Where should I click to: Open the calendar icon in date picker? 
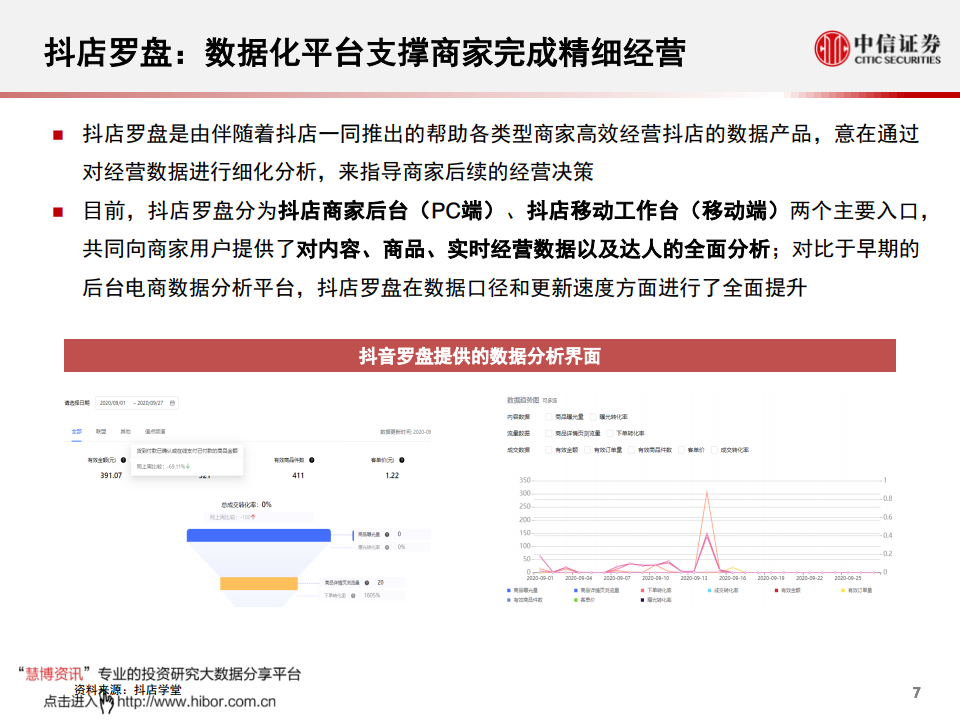coord(172,403)
